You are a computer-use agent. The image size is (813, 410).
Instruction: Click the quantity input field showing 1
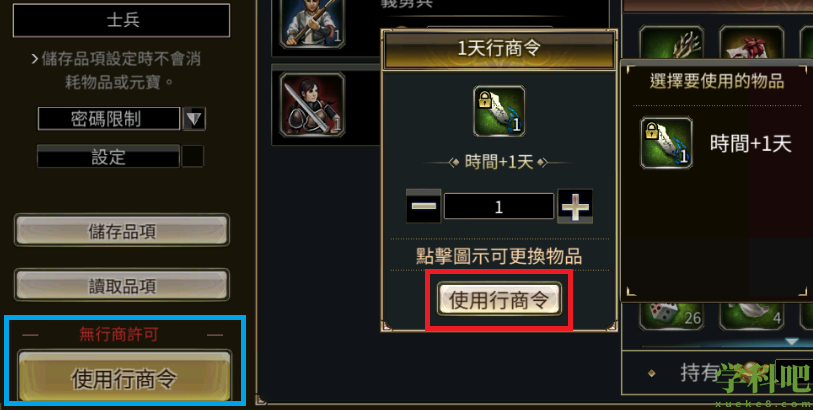click(499, 206)
